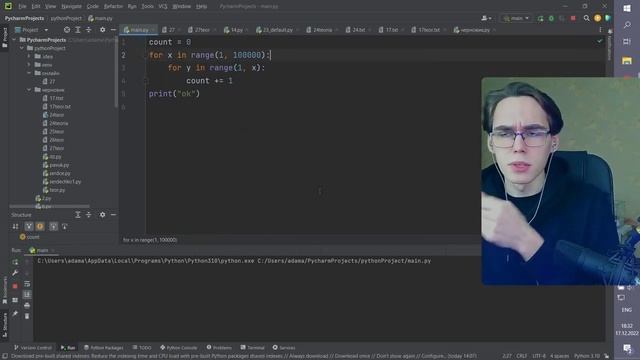Select opened file target icon in Project panel
Image resolution: width=640 pixels, height=360 pixels.
pos(67,30)
